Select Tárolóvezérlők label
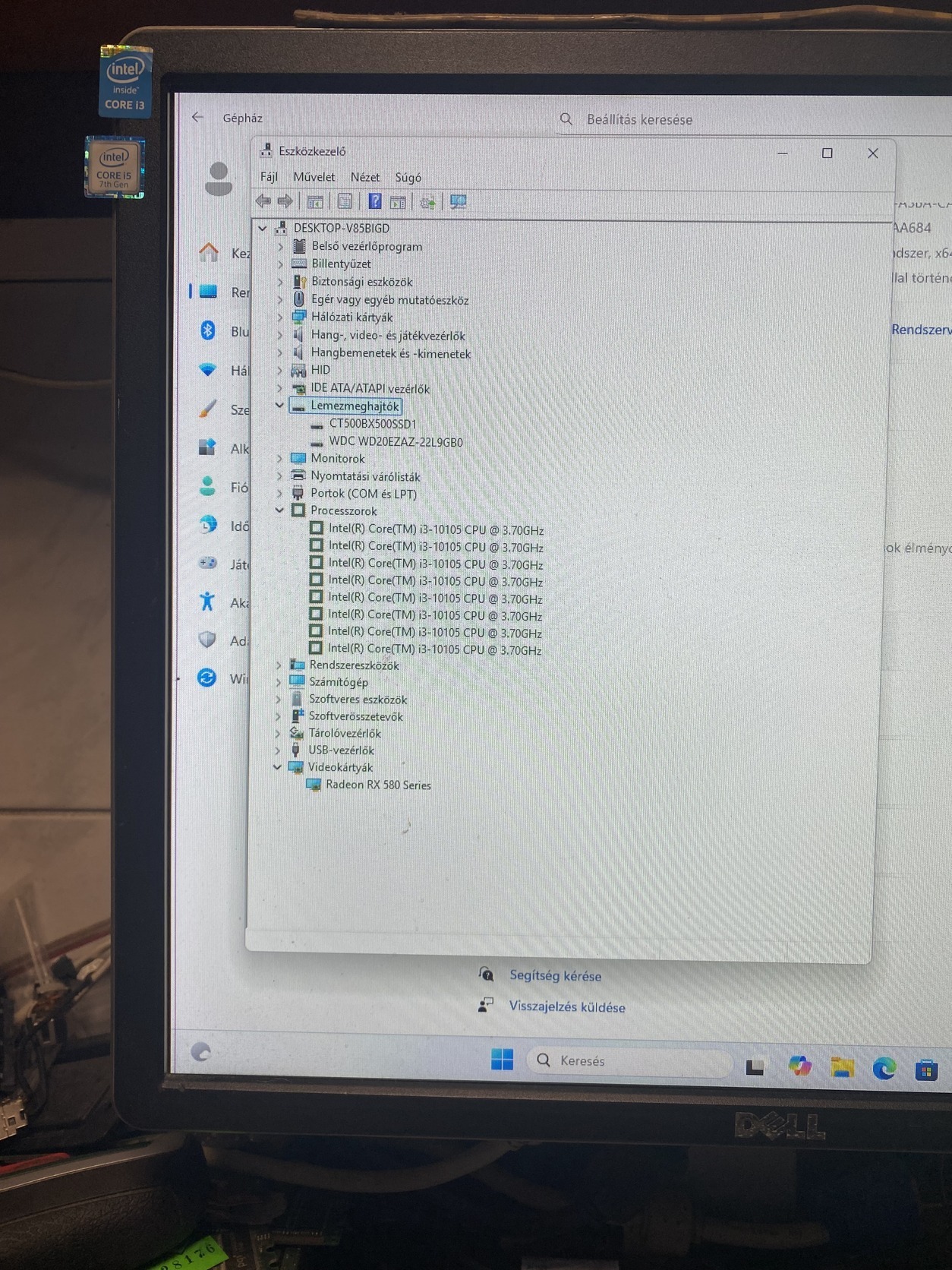The image size is (952, 1270). (345, 734)
